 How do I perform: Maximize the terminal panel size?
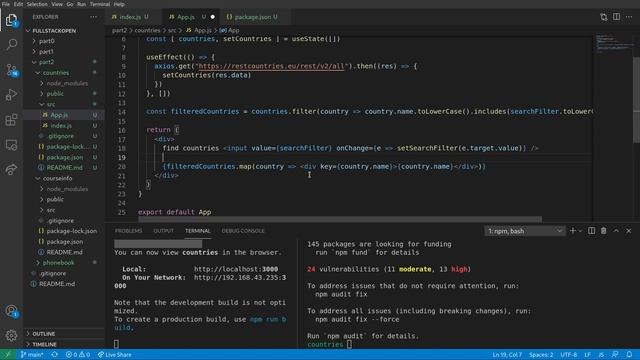(x=616, y=231)
